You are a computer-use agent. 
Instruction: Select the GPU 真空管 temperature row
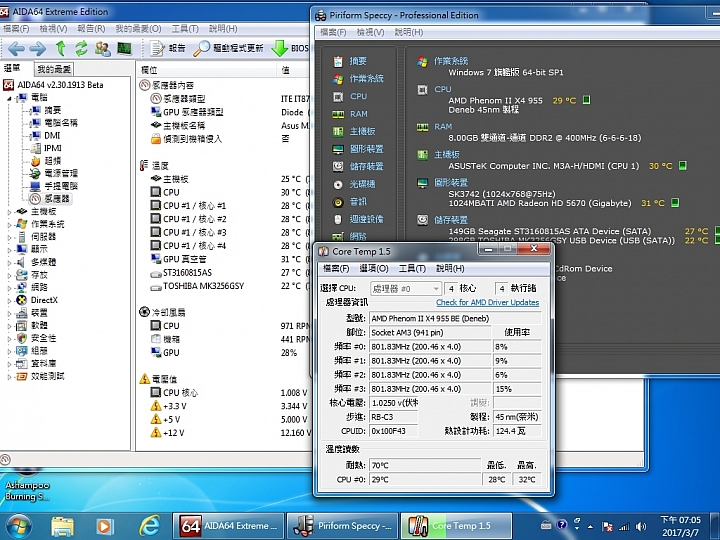click(185, 259)
